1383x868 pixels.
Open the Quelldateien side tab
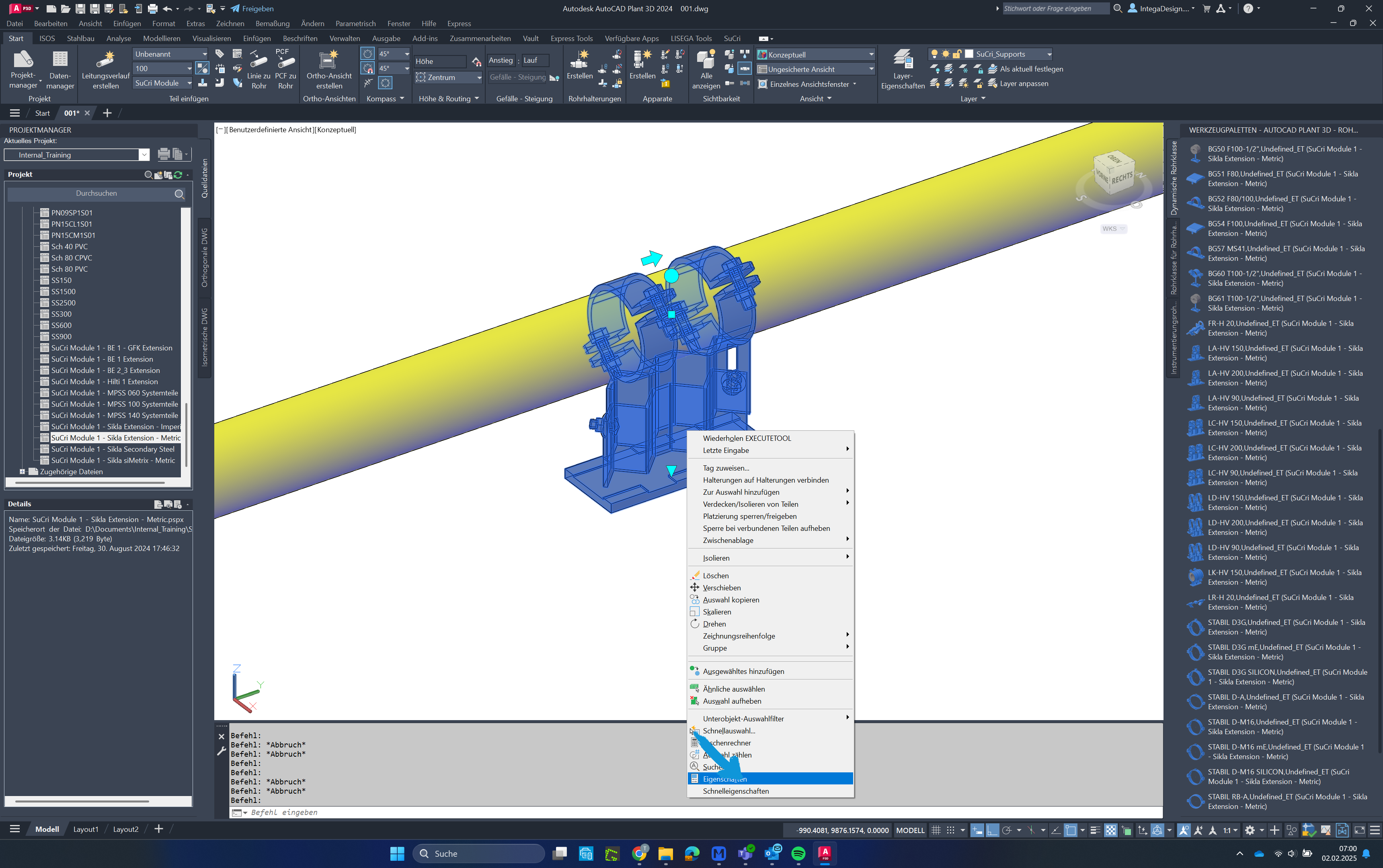click(x=204, y=178)
